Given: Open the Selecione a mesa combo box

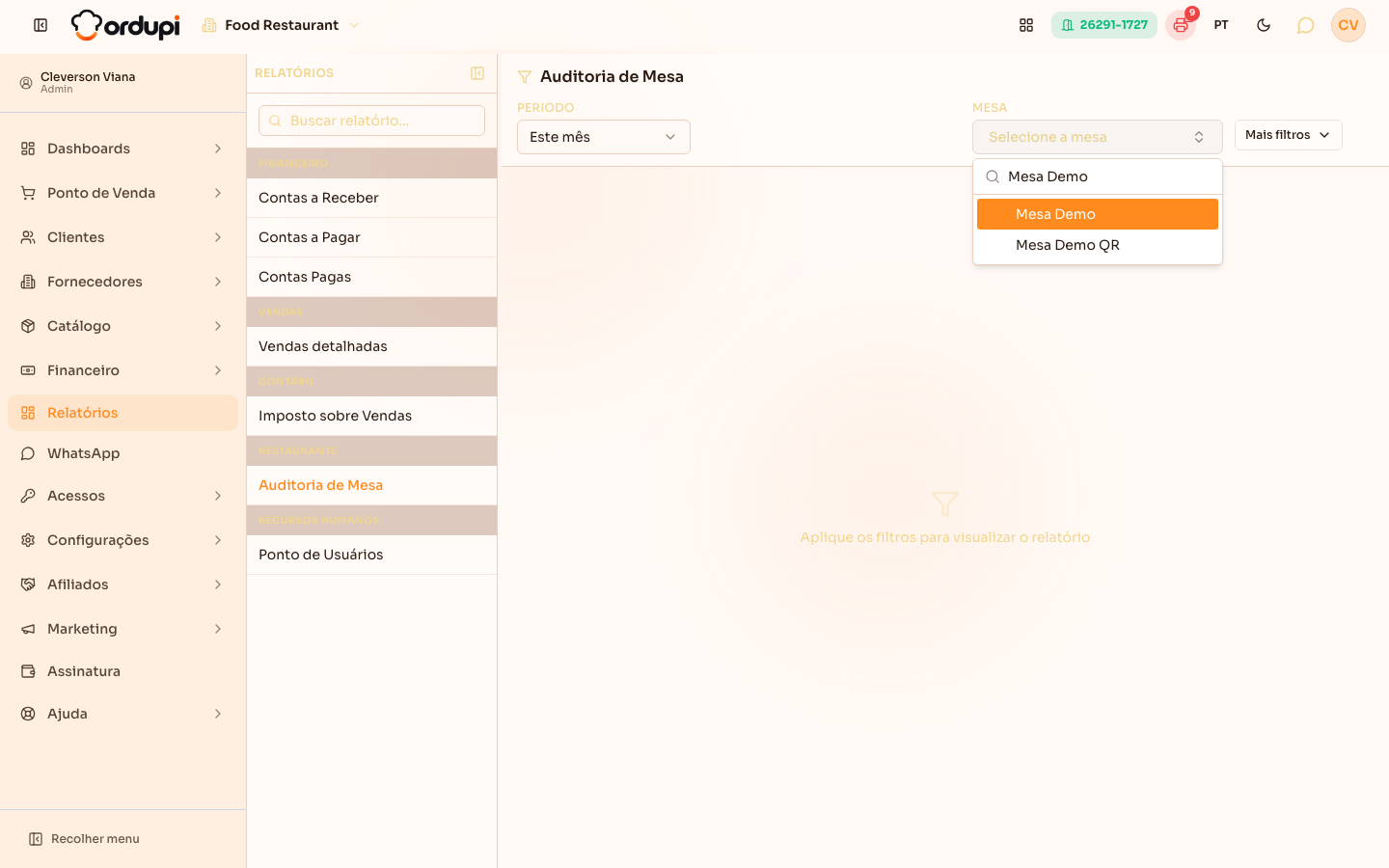Looking at the screenshot, I should (x=1098, y=137).
